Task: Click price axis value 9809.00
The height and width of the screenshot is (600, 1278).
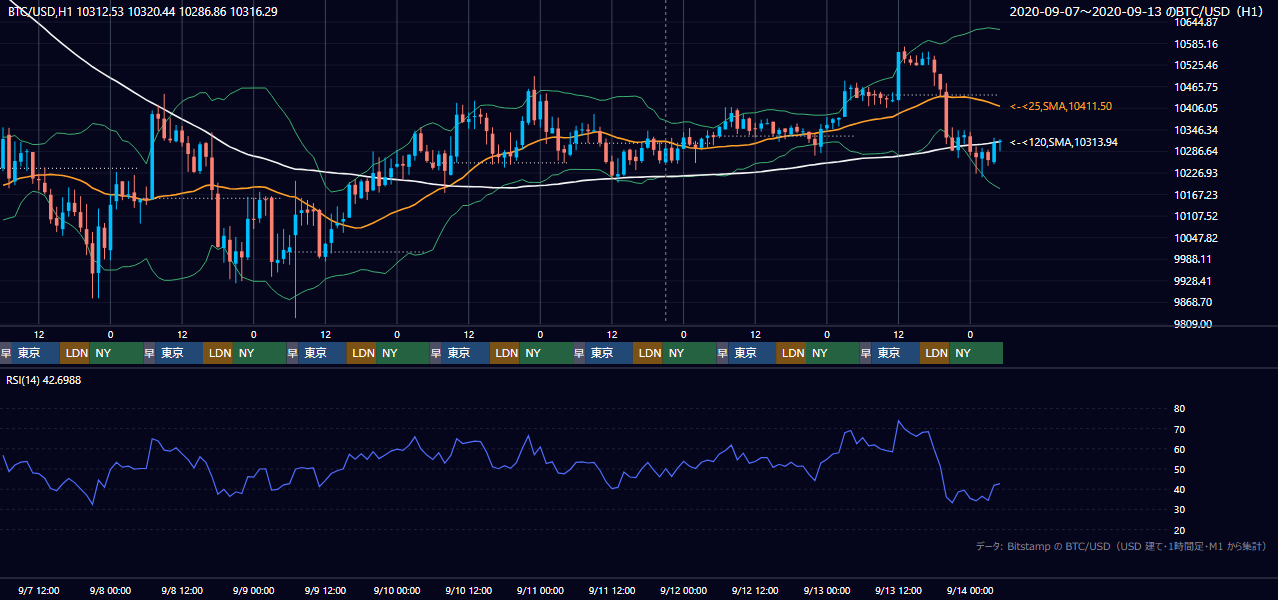Action: tap(1193, 324)
